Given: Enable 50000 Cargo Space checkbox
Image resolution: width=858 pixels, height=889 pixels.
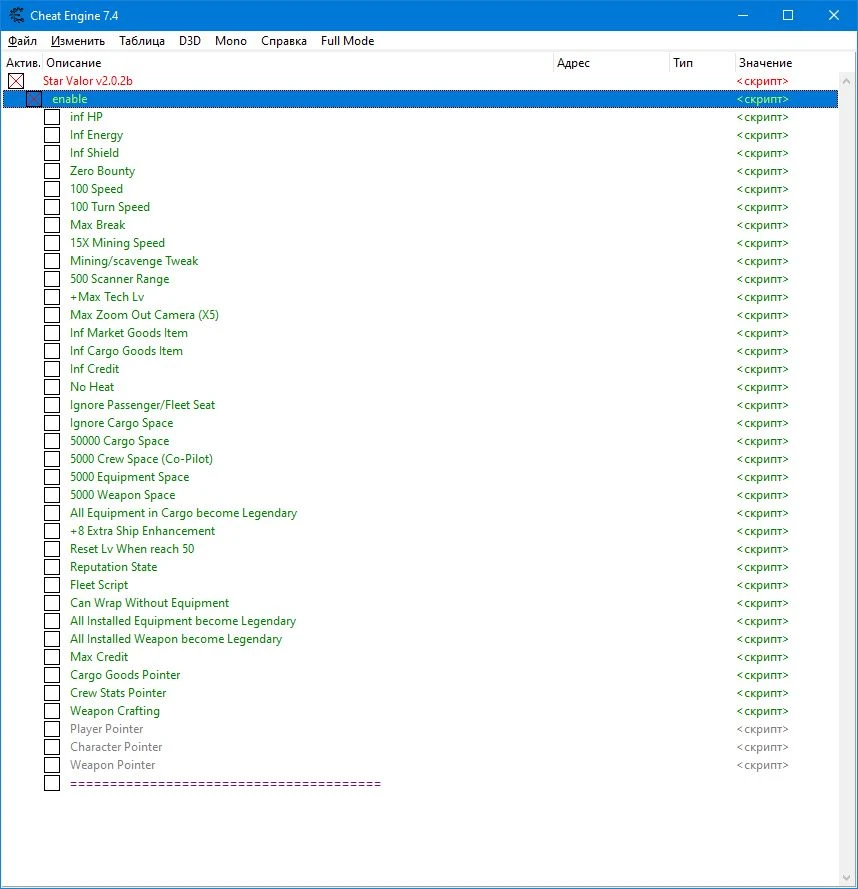Looking at the screenshot, I should 52,441.
